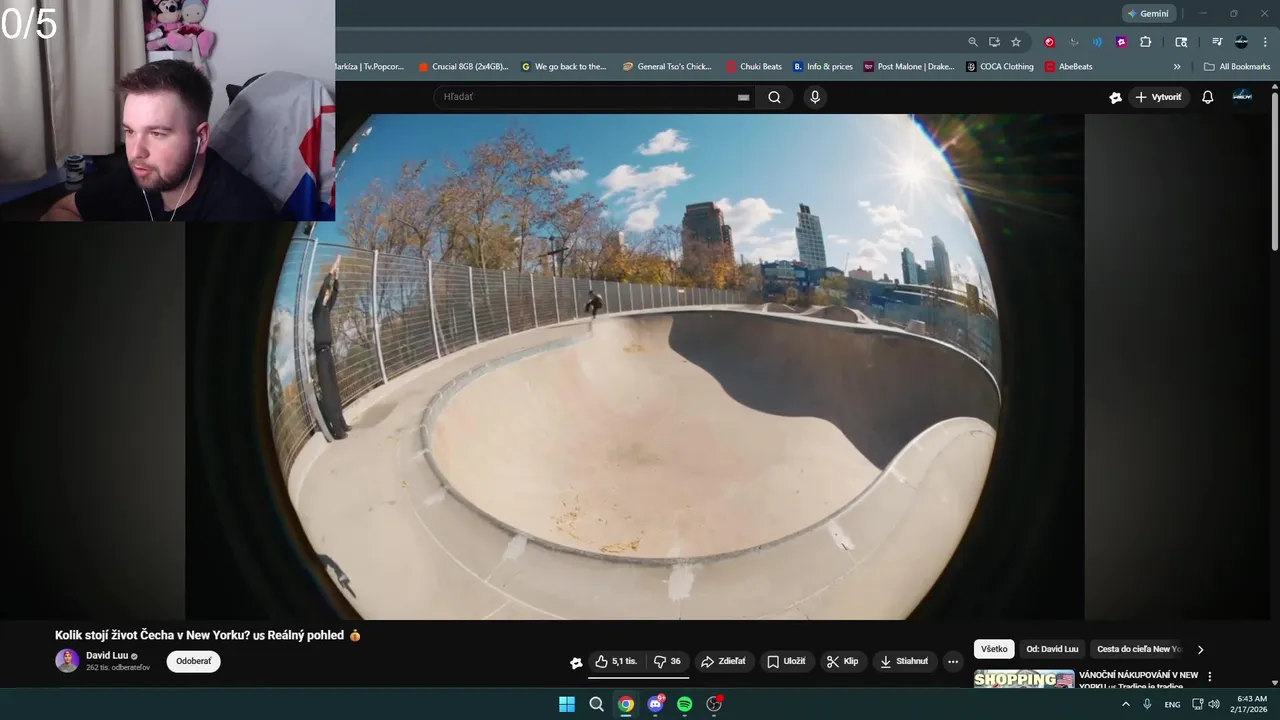Open the YouTube account avatar menu

coord(1242,96)
